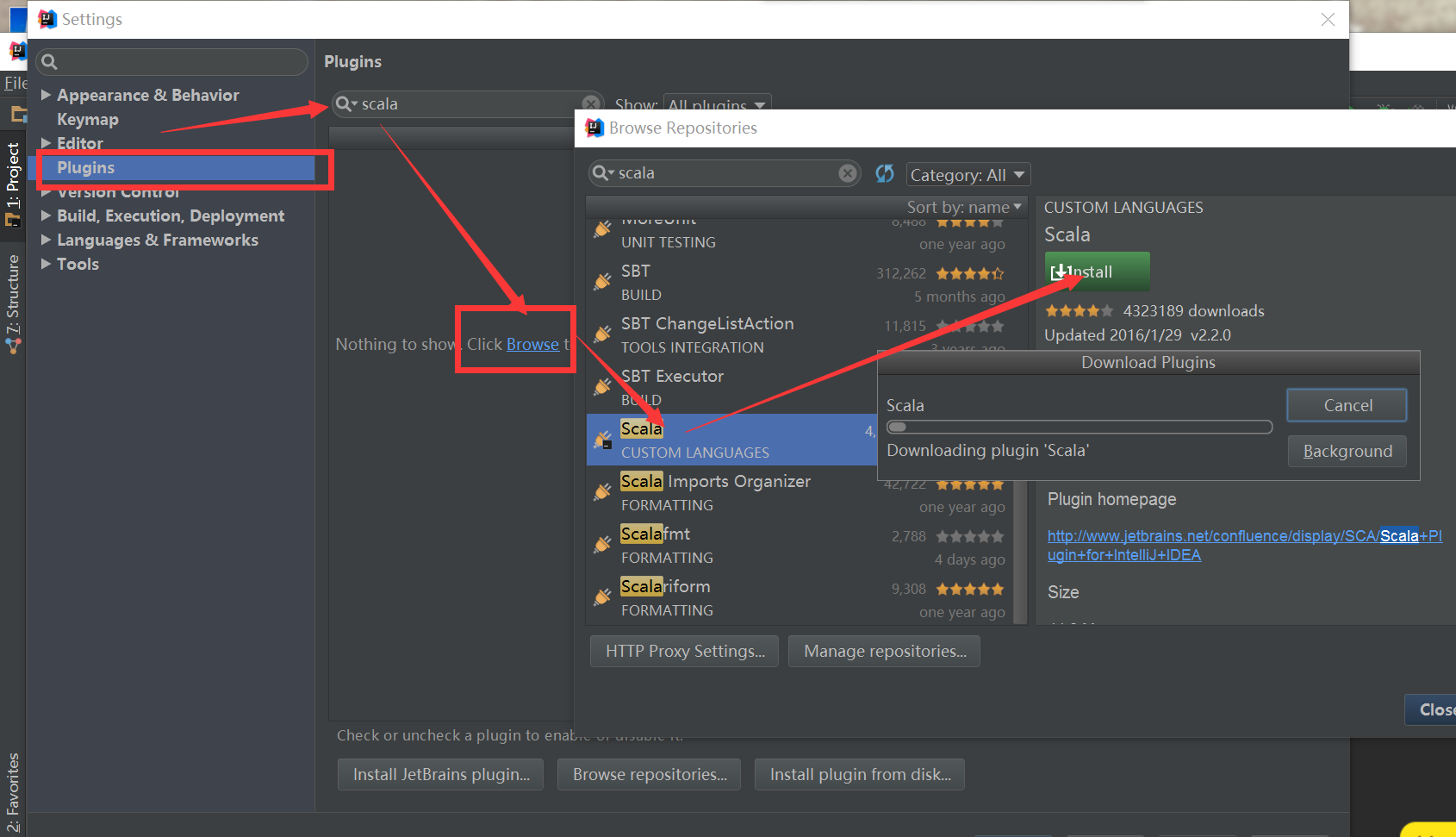This screenshot has width=1456, height=837.
Task: Expand the Editor settings node
Action: tap(47, 143)
